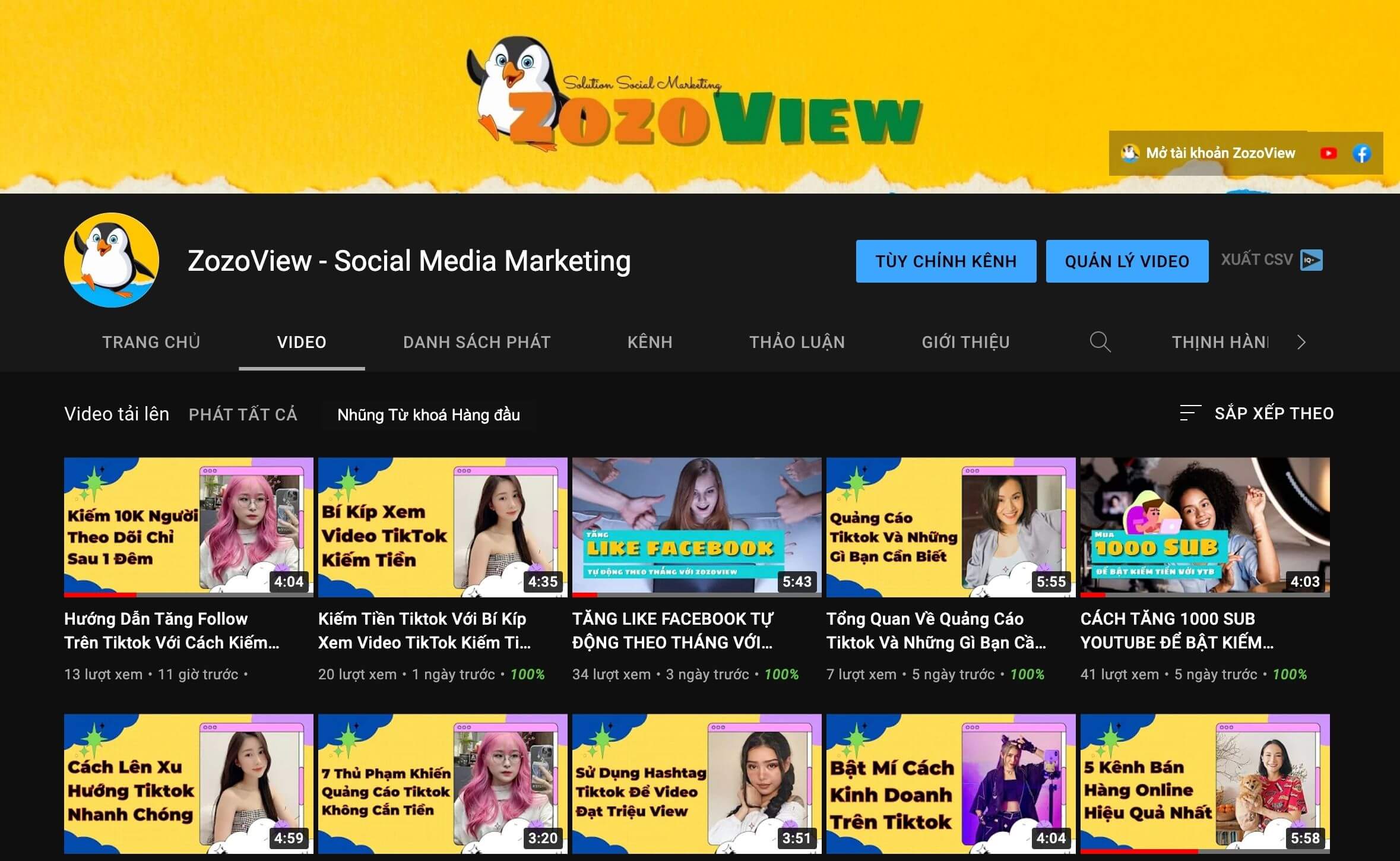Open thumbnail Quảng Cáo Tiktok Và Những Gì

pos(951,527)
